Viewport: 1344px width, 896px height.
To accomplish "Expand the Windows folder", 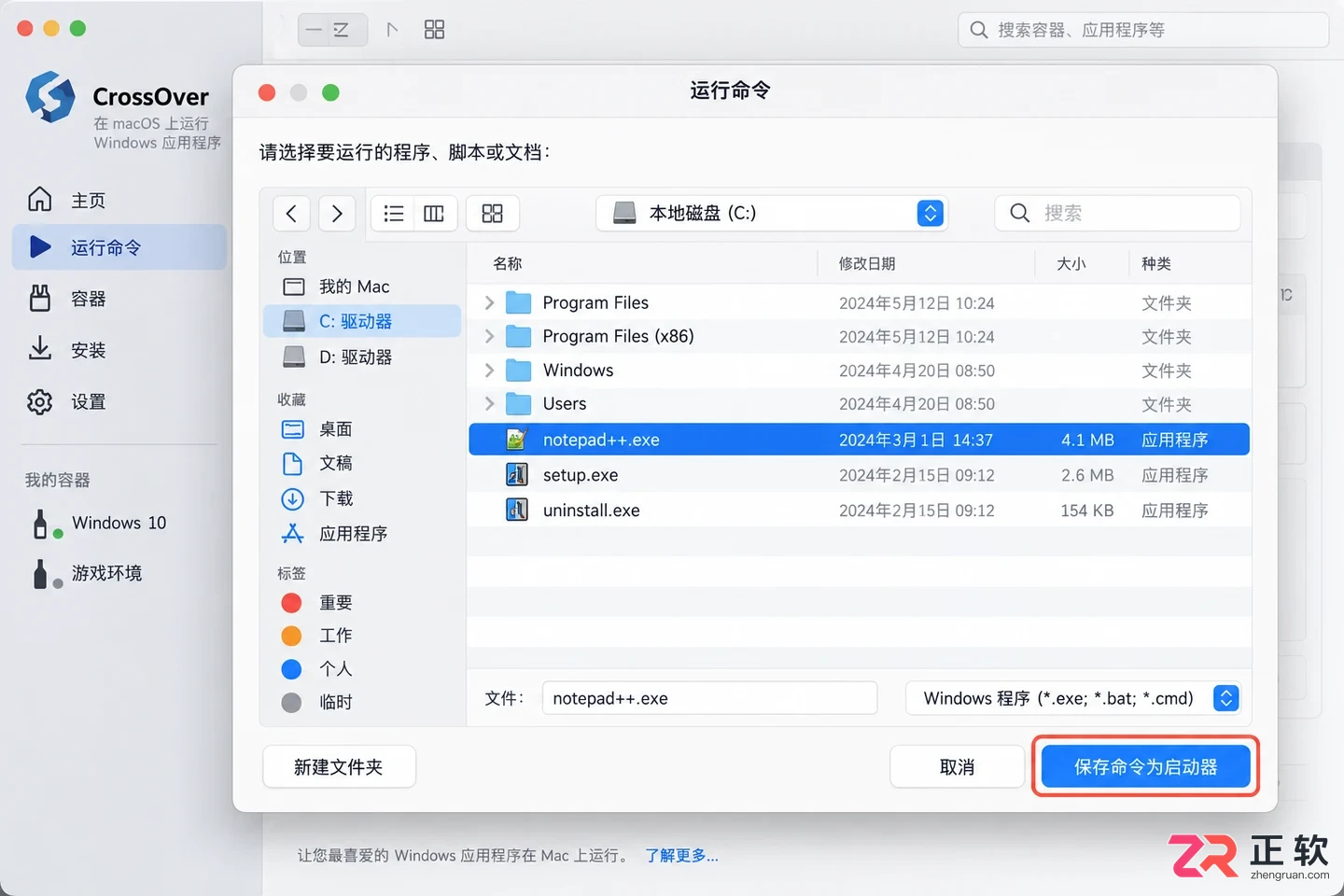I will coord(489,371).
